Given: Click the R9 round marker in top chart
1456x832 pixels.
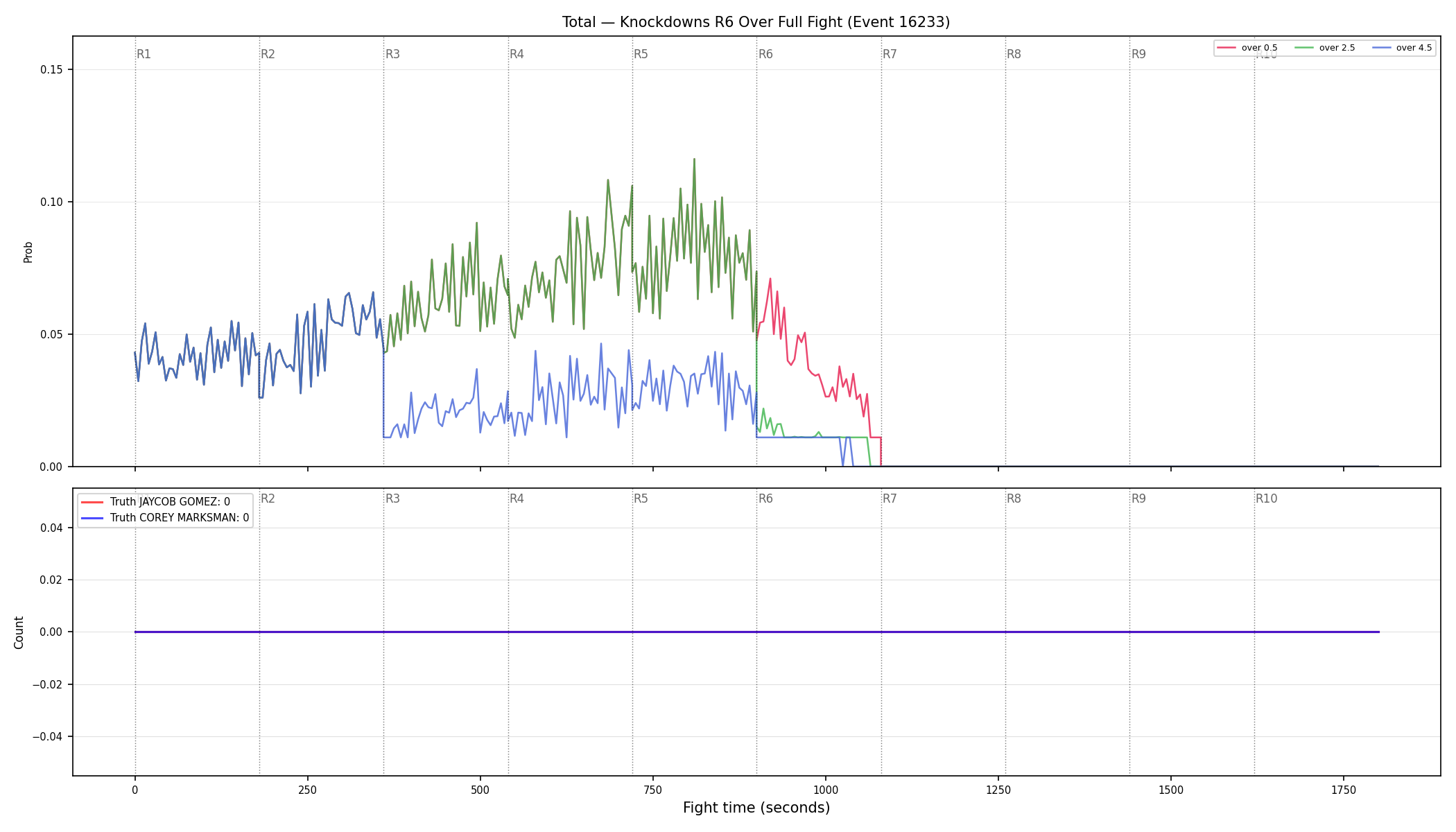Looking at the screenshot, I should pyautogui.click(x=1138, y=54).
